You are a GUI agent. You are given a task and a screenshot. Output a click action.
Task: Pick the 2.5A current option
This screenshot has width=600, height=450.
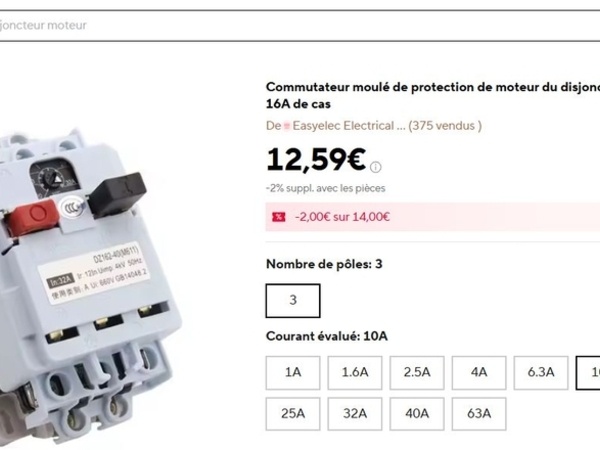pos(417,372)
